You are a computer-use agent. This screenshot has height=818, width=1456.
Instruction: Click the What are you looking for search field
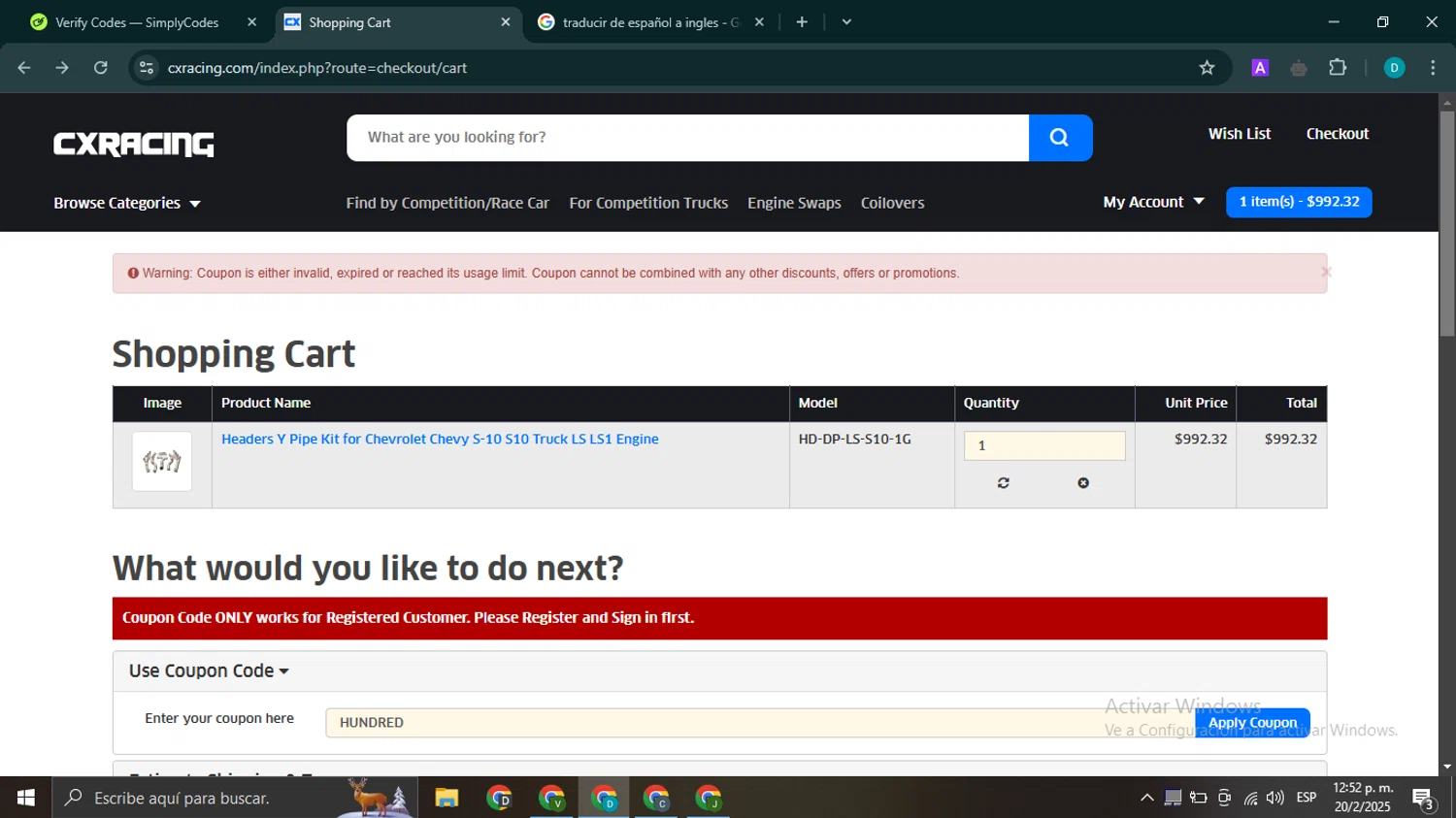click(x=687, y=138)
